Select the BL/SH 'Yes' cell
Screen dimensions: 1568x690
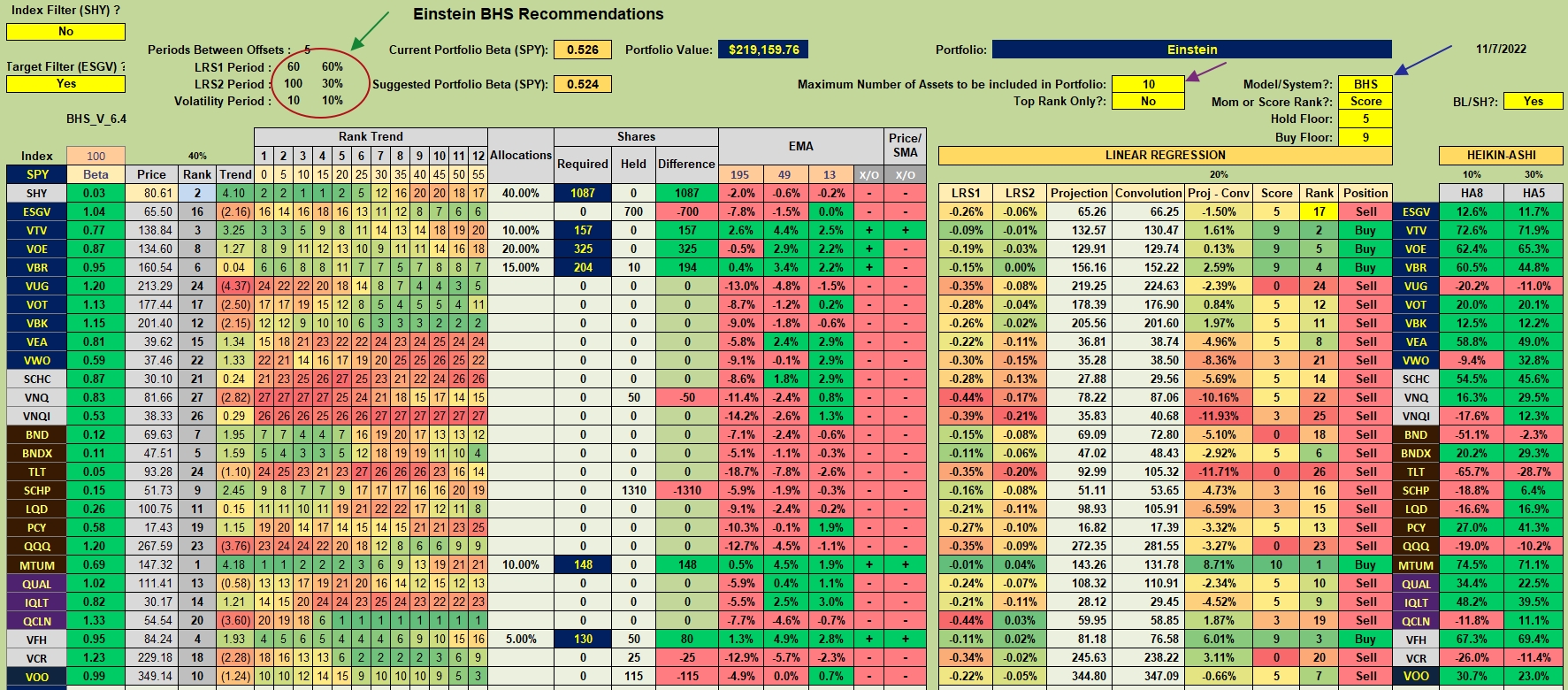click(x=1534, y=101)
